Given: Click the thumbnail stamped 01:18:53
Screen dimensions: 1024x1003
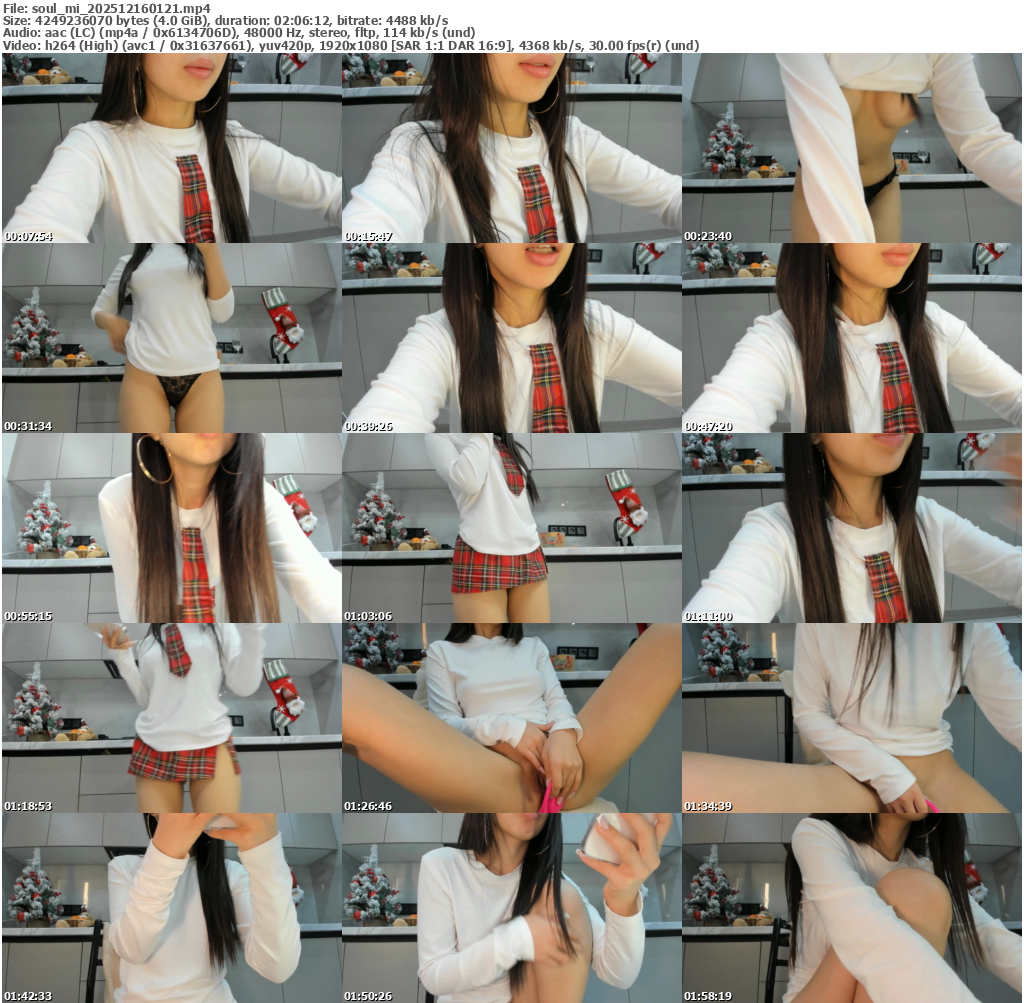Looking at the screenshot, I should click(172, 718).
